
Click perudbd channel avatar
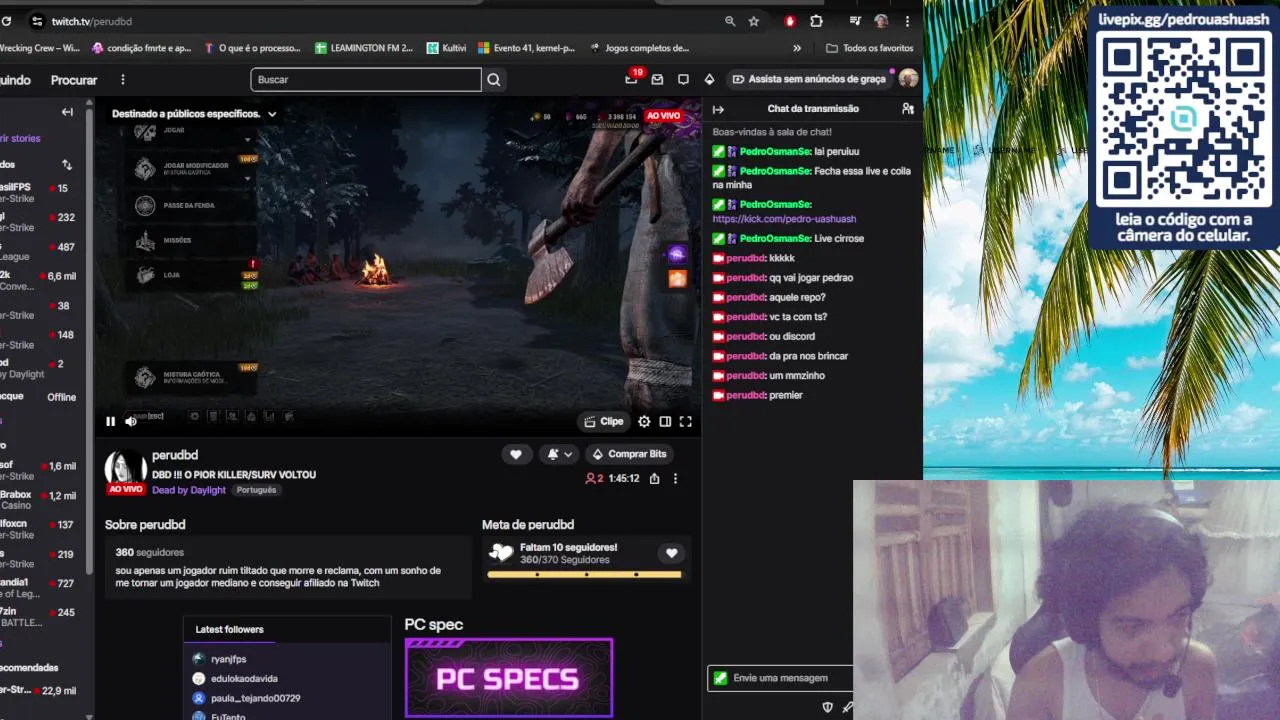pos(126,468)
